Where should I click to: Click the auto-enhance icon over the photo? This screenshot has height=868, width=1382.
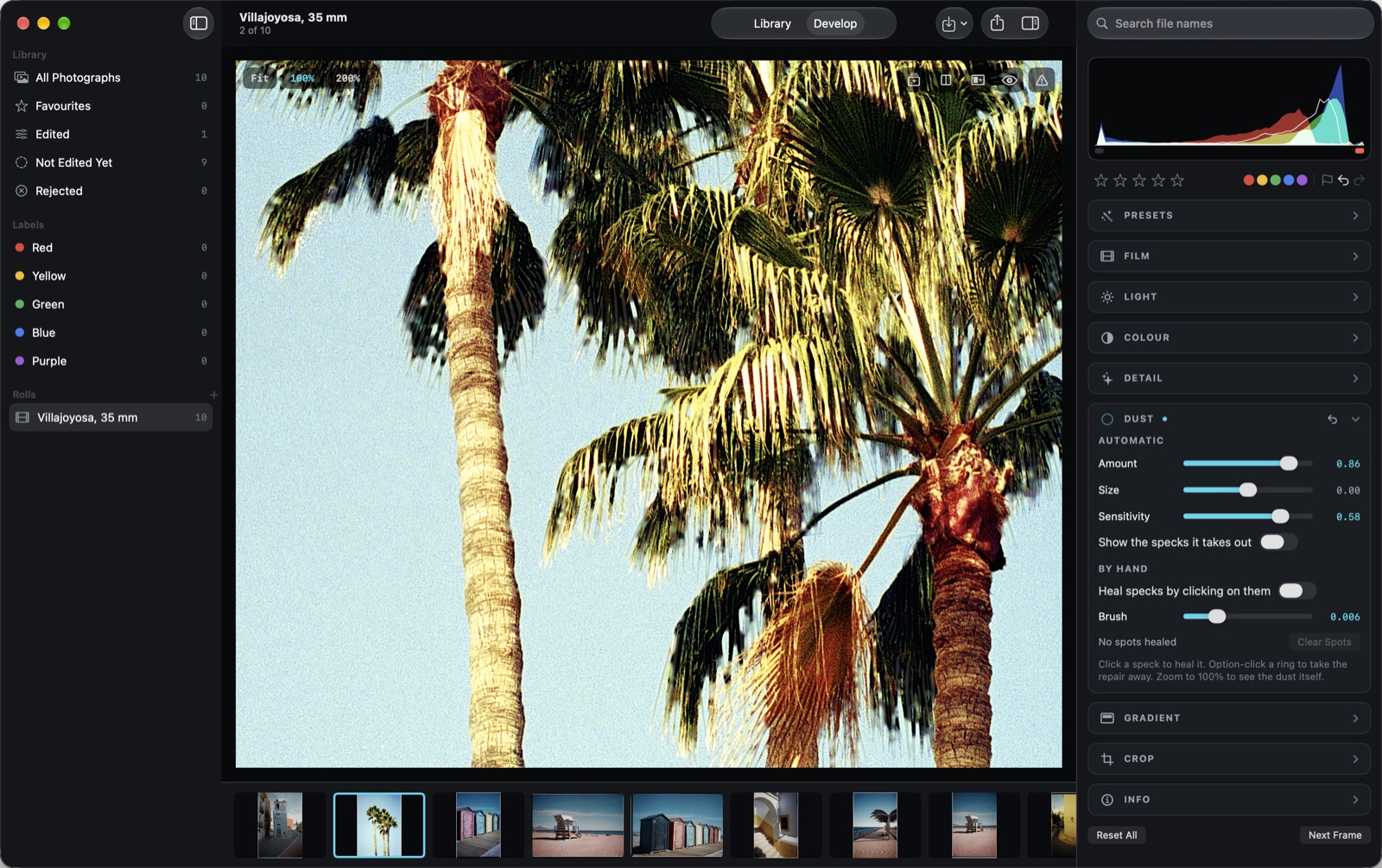pyautogui.click(x=914, y=79)
